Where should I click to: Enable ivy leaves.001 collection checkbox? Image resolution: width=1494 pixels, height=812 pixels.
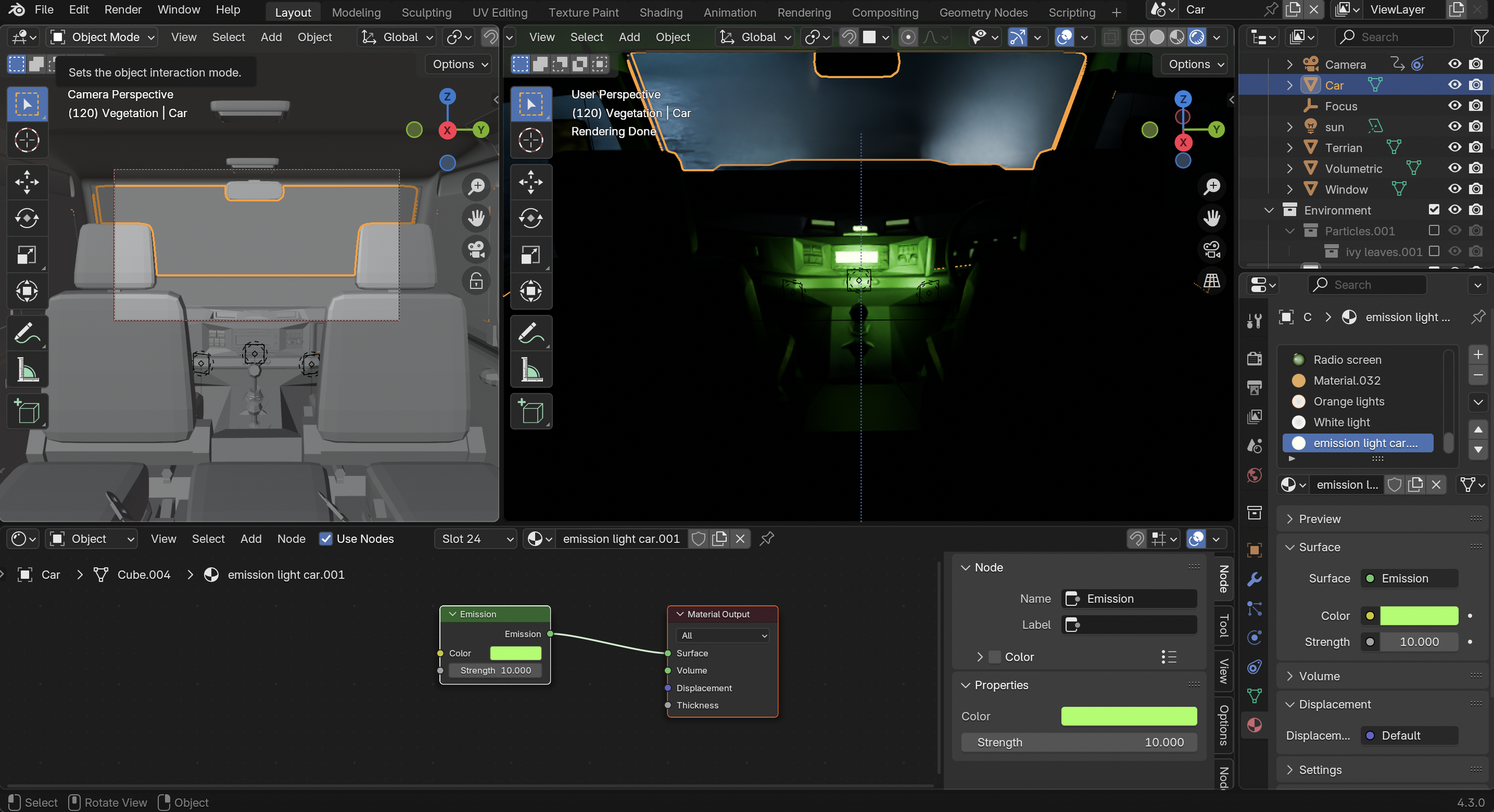point(1434,252)
